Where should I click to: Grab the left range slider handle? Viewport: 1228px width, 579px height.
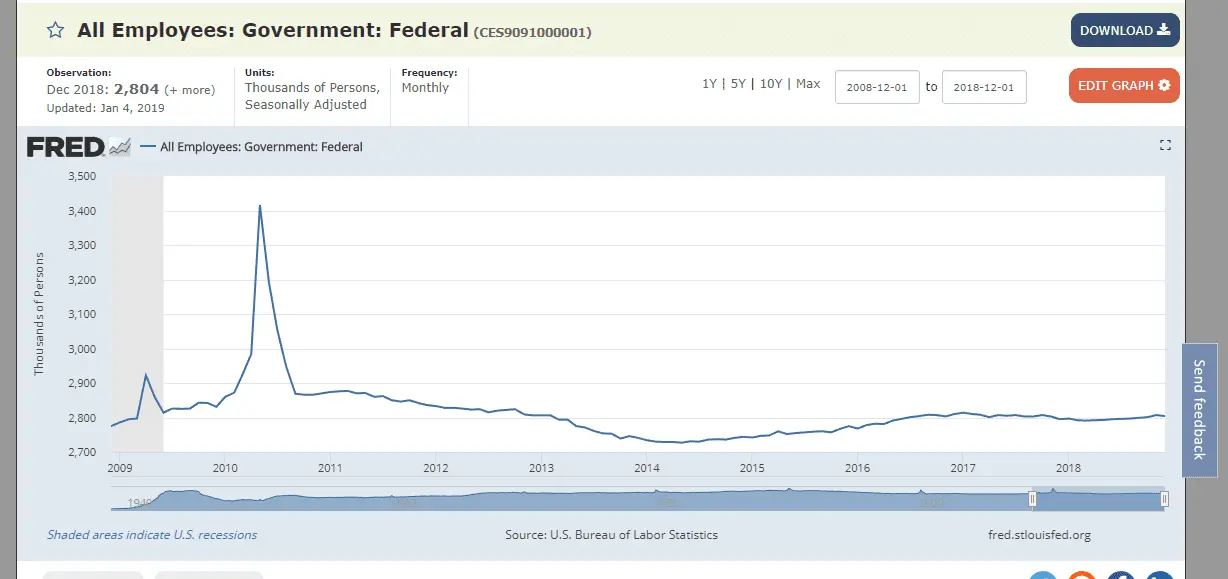click(1033, 499)
